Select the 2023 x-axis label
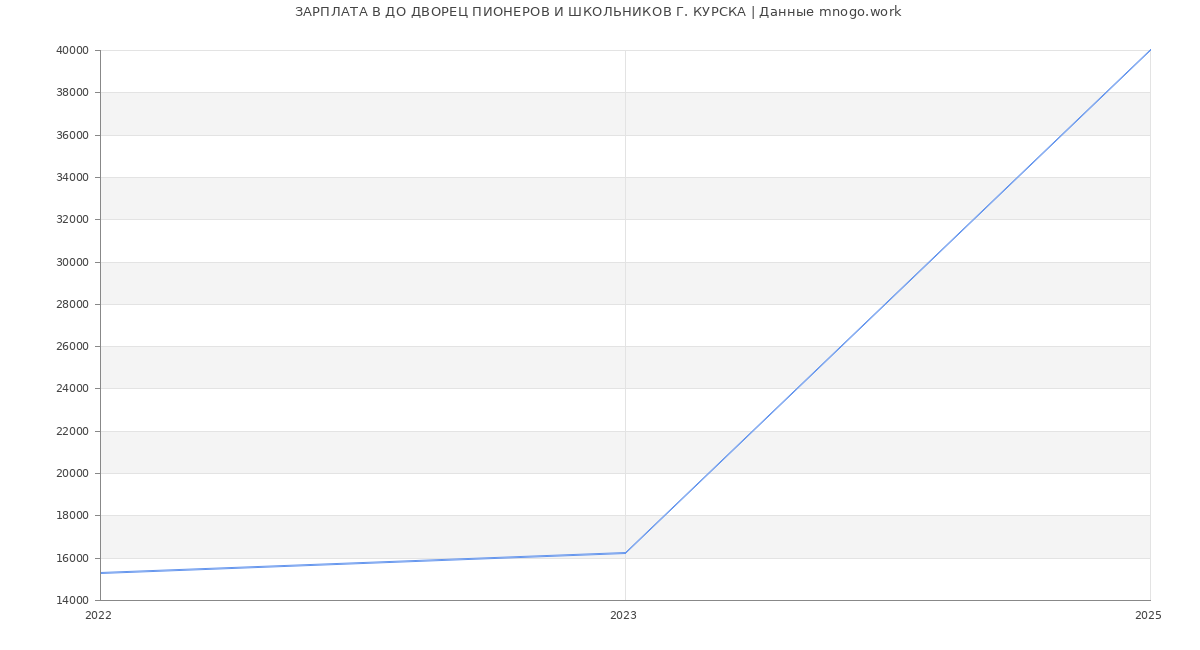Screen dimensions: 1200x650 tap(623, 616)
